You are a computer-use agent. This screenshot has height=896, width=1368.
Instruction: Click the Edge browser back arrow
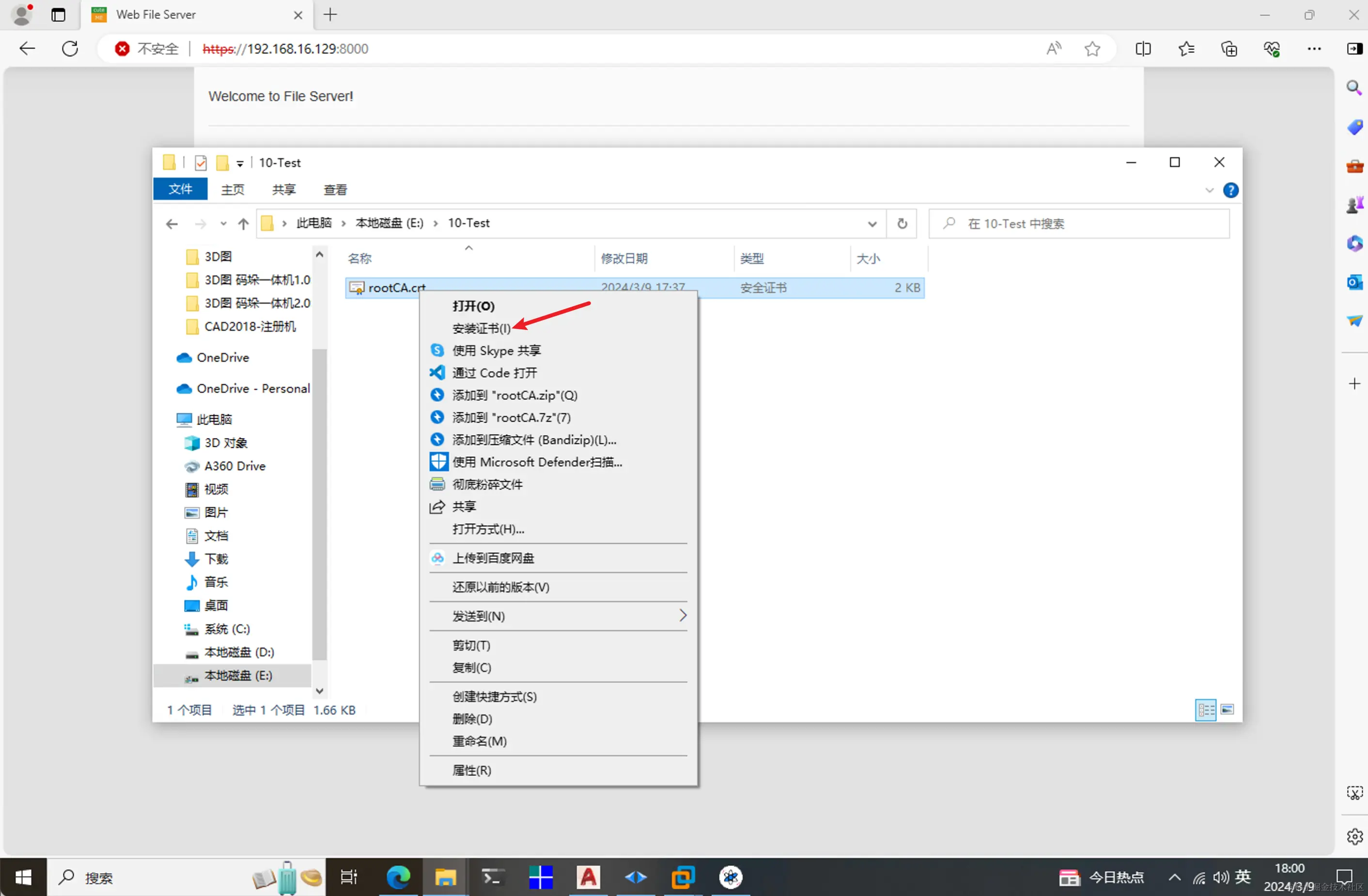tap(27, 49)
